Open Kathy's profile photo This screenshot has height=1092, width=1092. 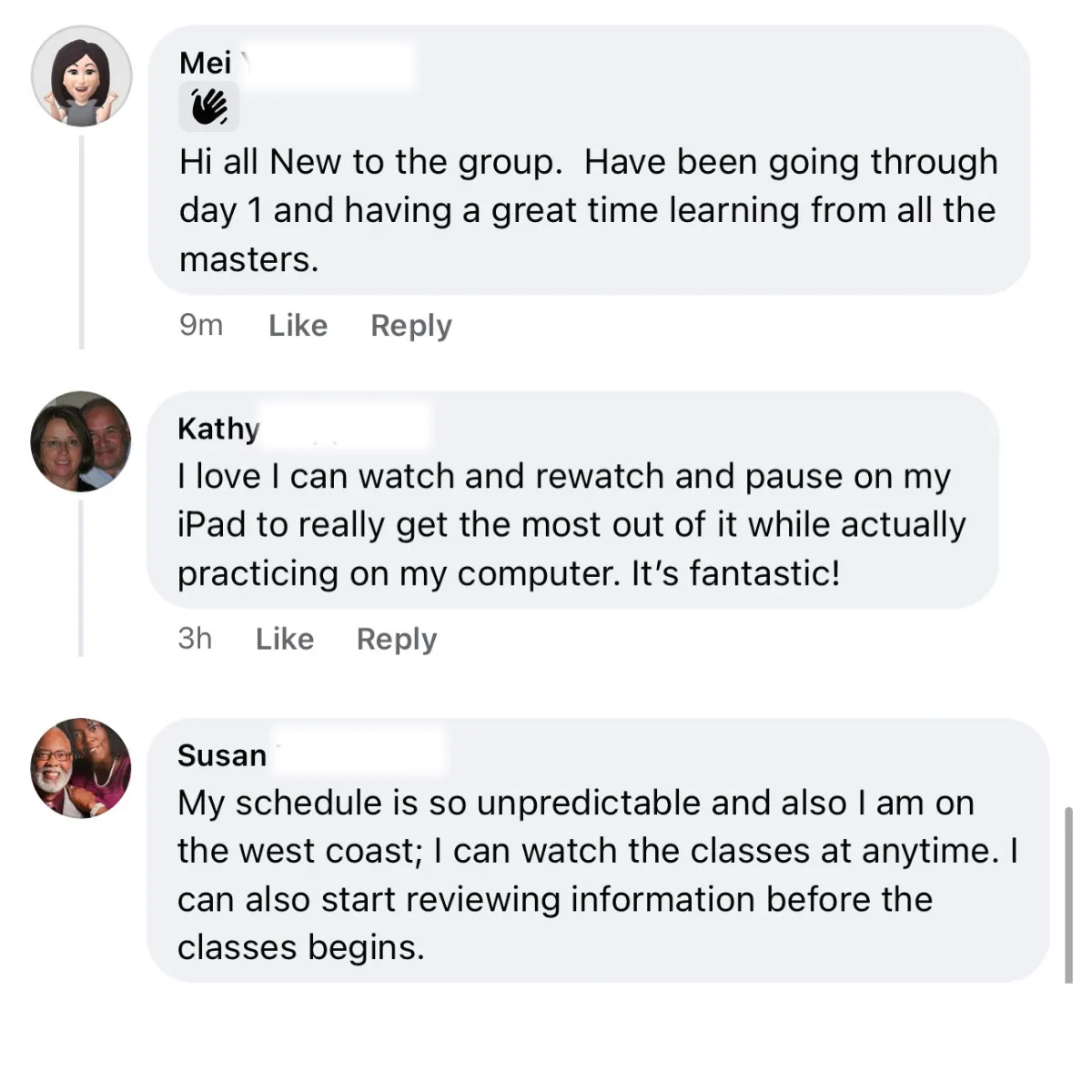pyautogui.click(x=81, y=441)
